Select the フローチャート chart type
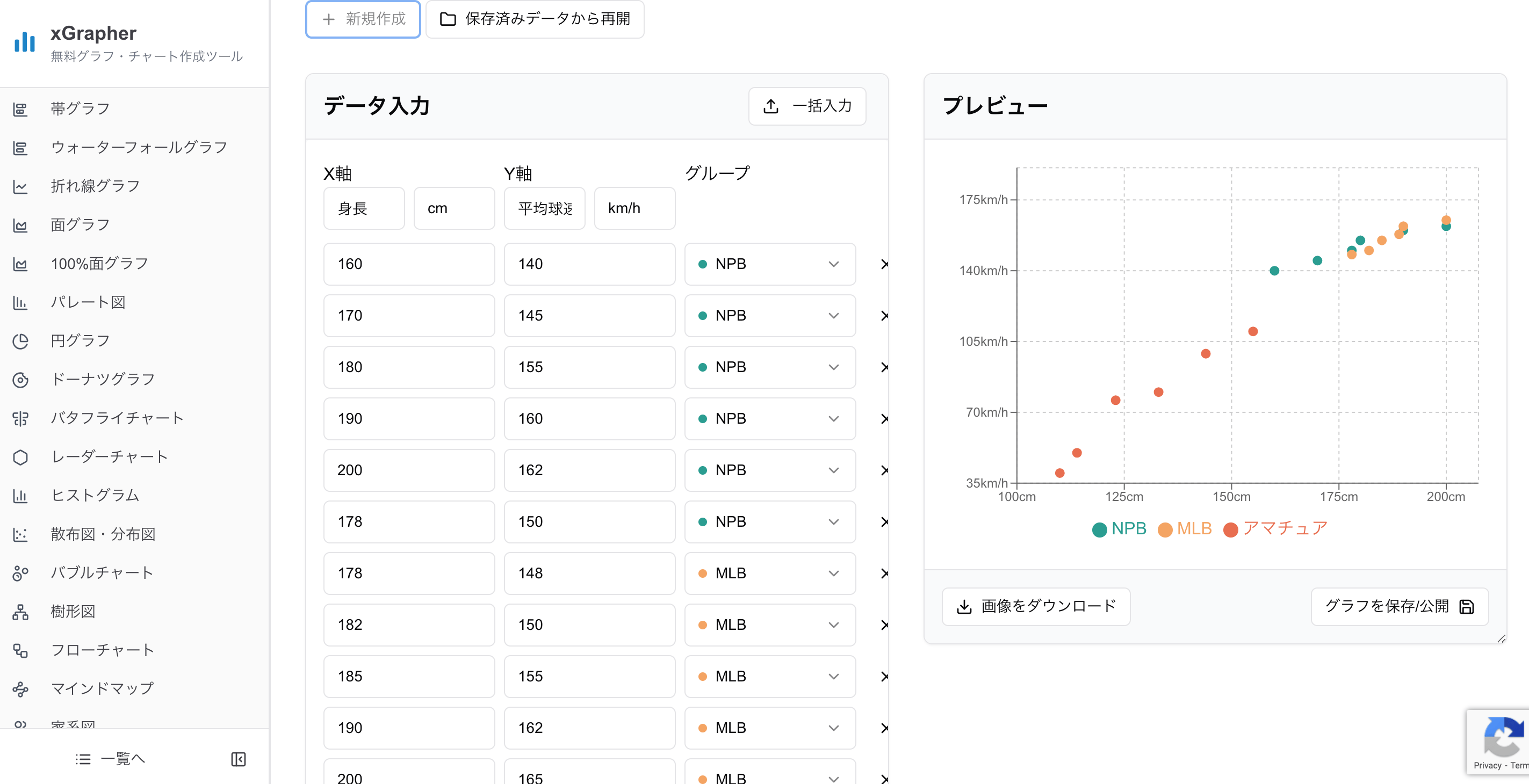The height and width of the screenshot is (784, 1529). [102, 649]
